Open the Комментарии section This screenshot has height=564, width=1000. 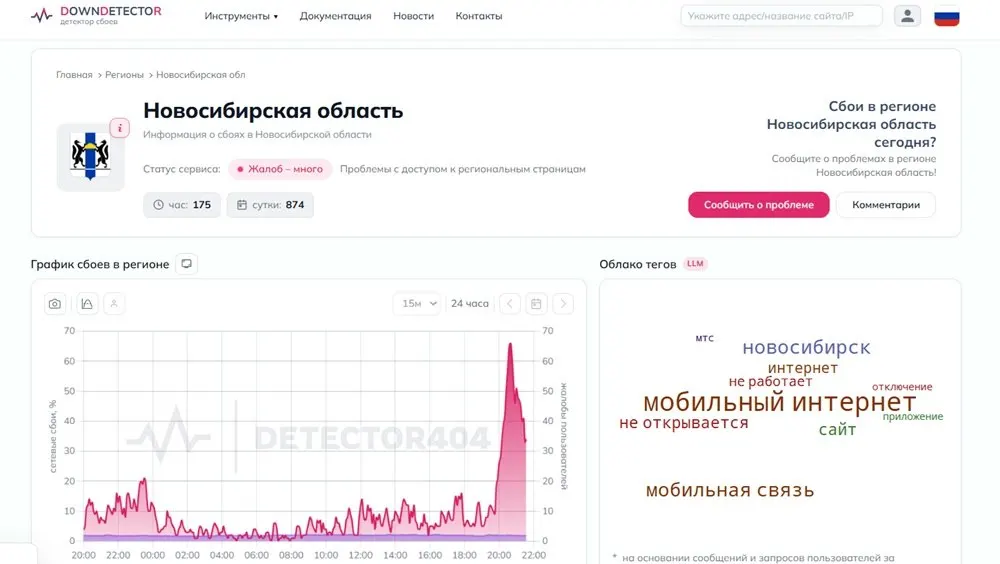(x=886, y=205)
